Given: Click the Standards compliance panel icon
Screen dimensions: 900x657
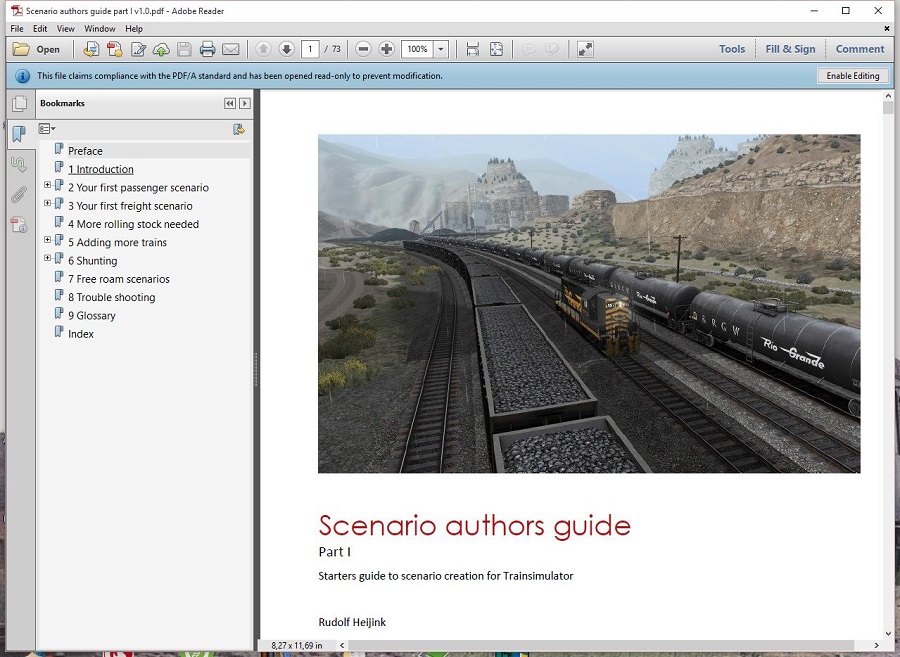Looking at the screenshot, I should coord(19,225).
